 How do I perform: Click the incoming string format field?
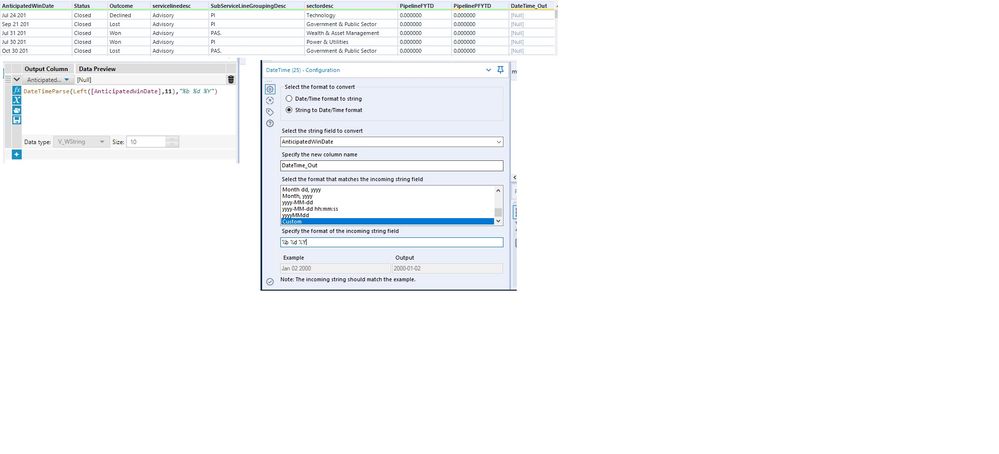392,243
